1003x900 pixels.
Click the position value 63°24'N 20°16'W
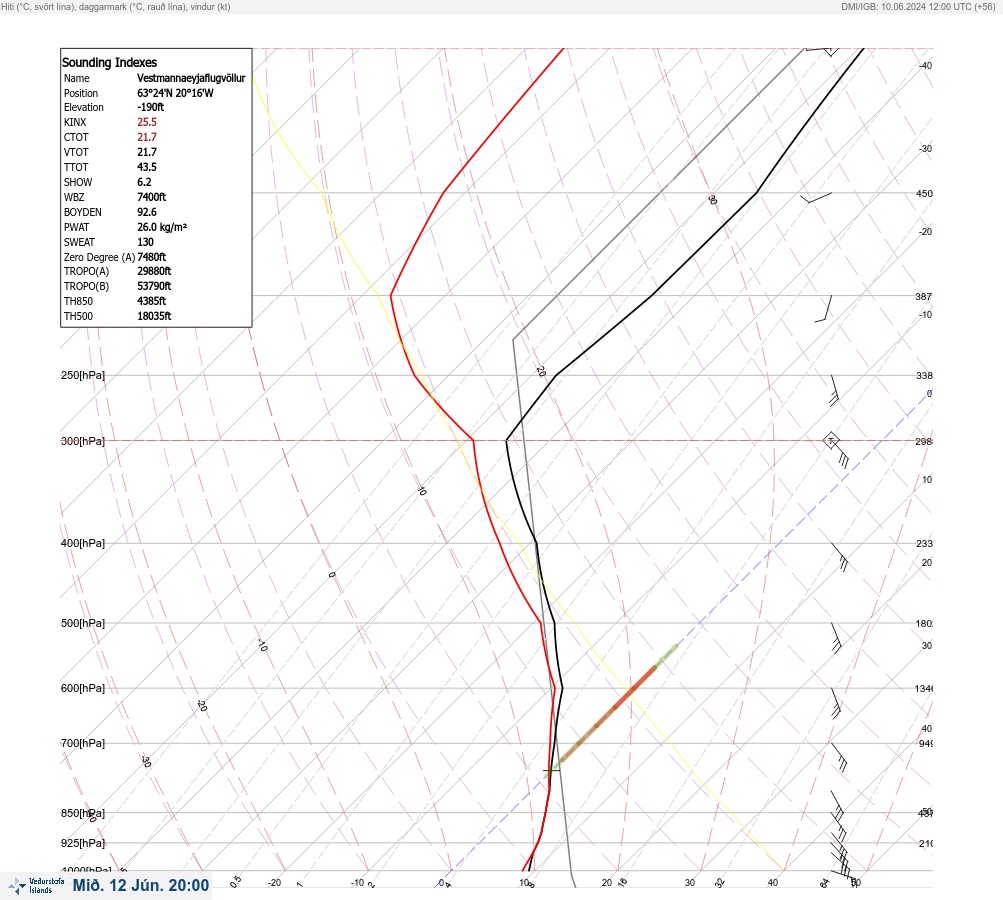(x=175, y=93)
